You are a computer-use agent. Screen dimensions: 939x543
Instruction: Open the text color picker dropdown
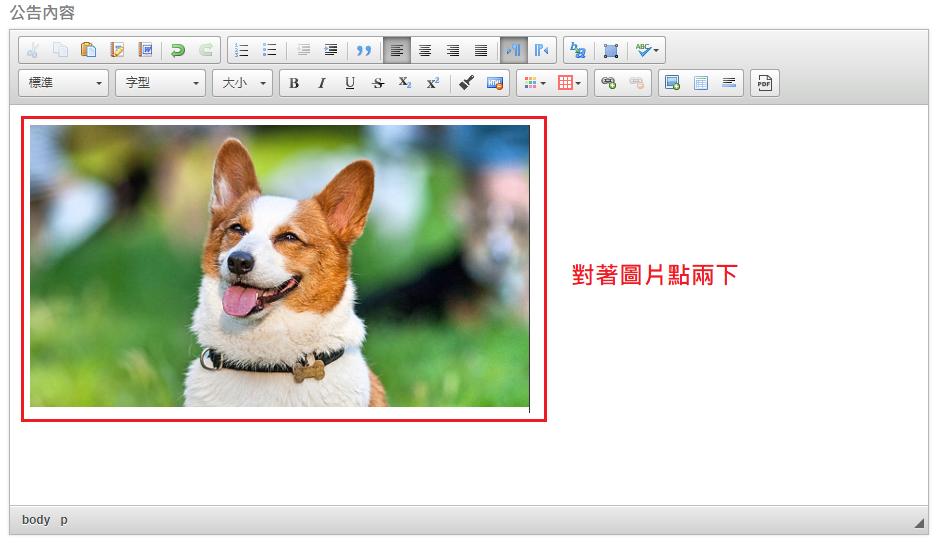(x=532, y=83)
